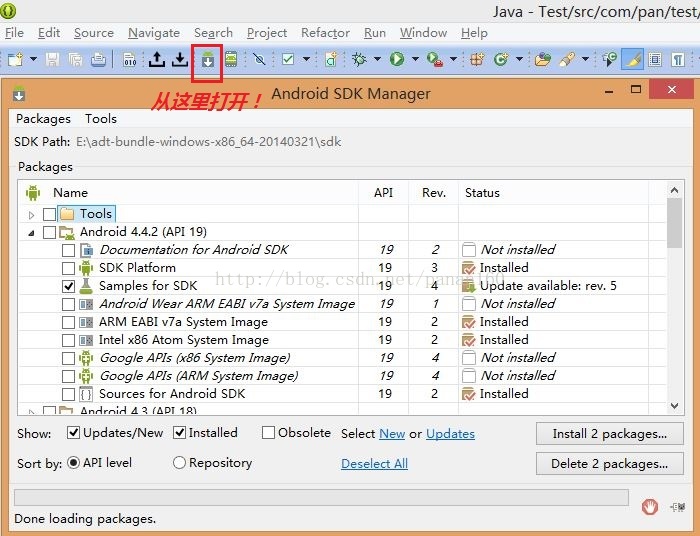Select the Google APIs (x86 System Image) row
The width and height of the screenshot is (700, 536).
tap(342, 358)
